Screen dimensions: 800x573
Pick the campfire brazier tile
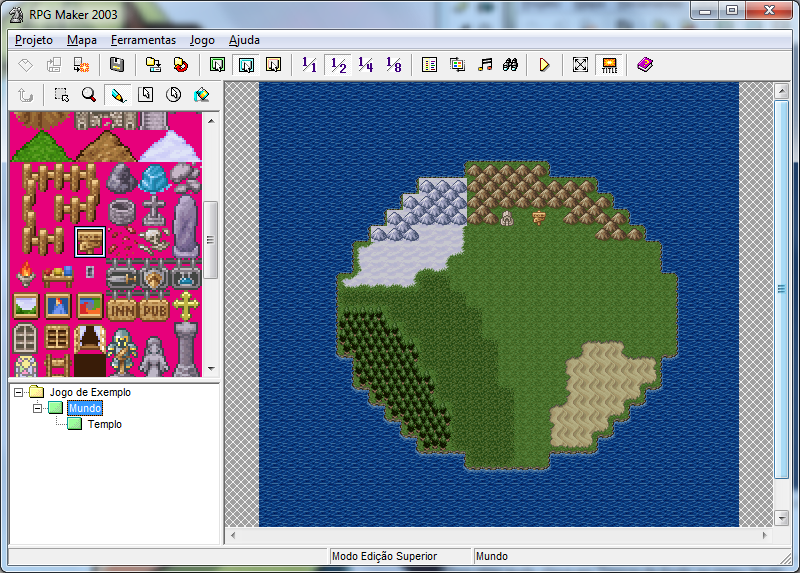(x=26, y=275)
